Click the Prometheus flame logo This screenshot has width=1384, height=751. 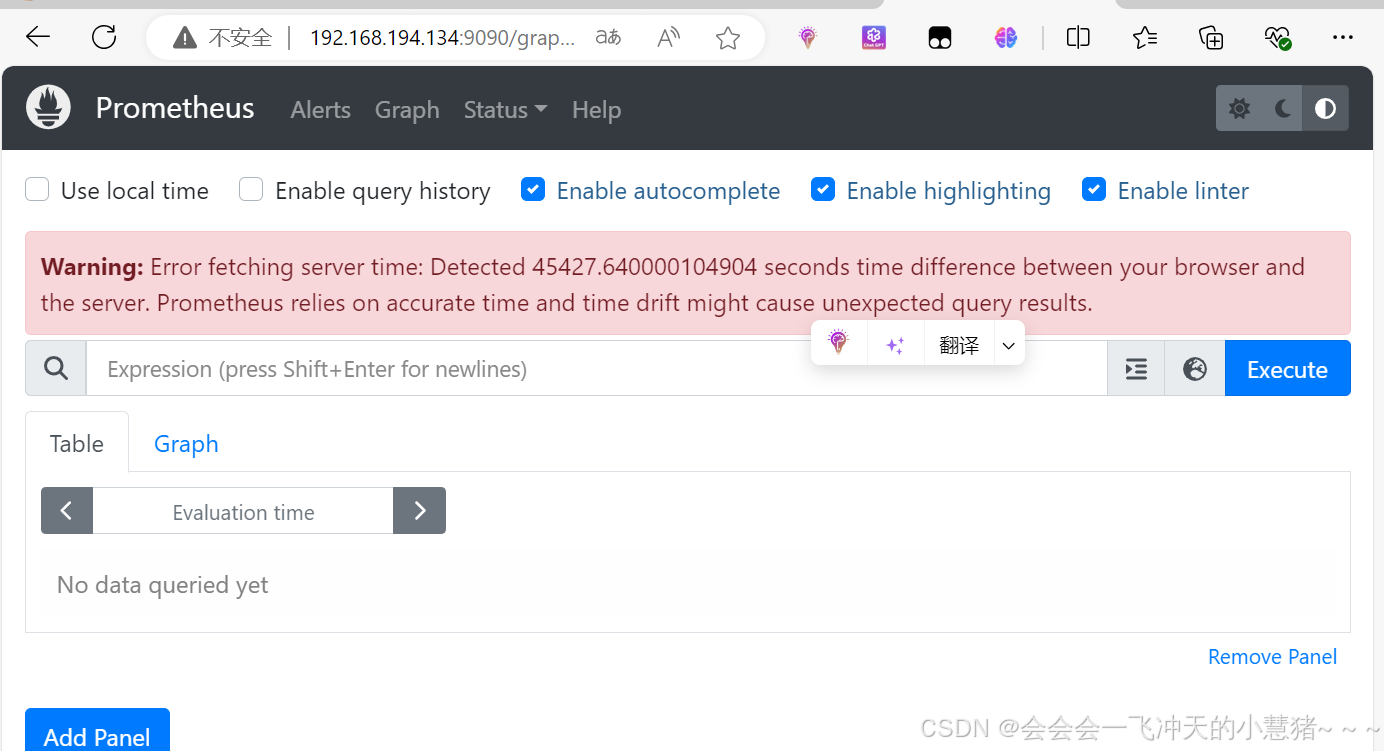[x=48, y=108]
